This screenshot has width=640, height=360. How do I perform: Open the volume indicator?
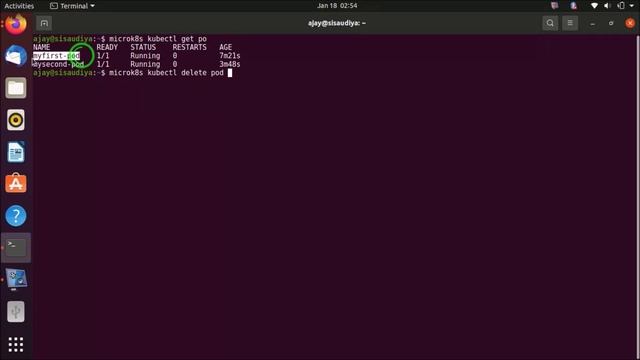607,6
